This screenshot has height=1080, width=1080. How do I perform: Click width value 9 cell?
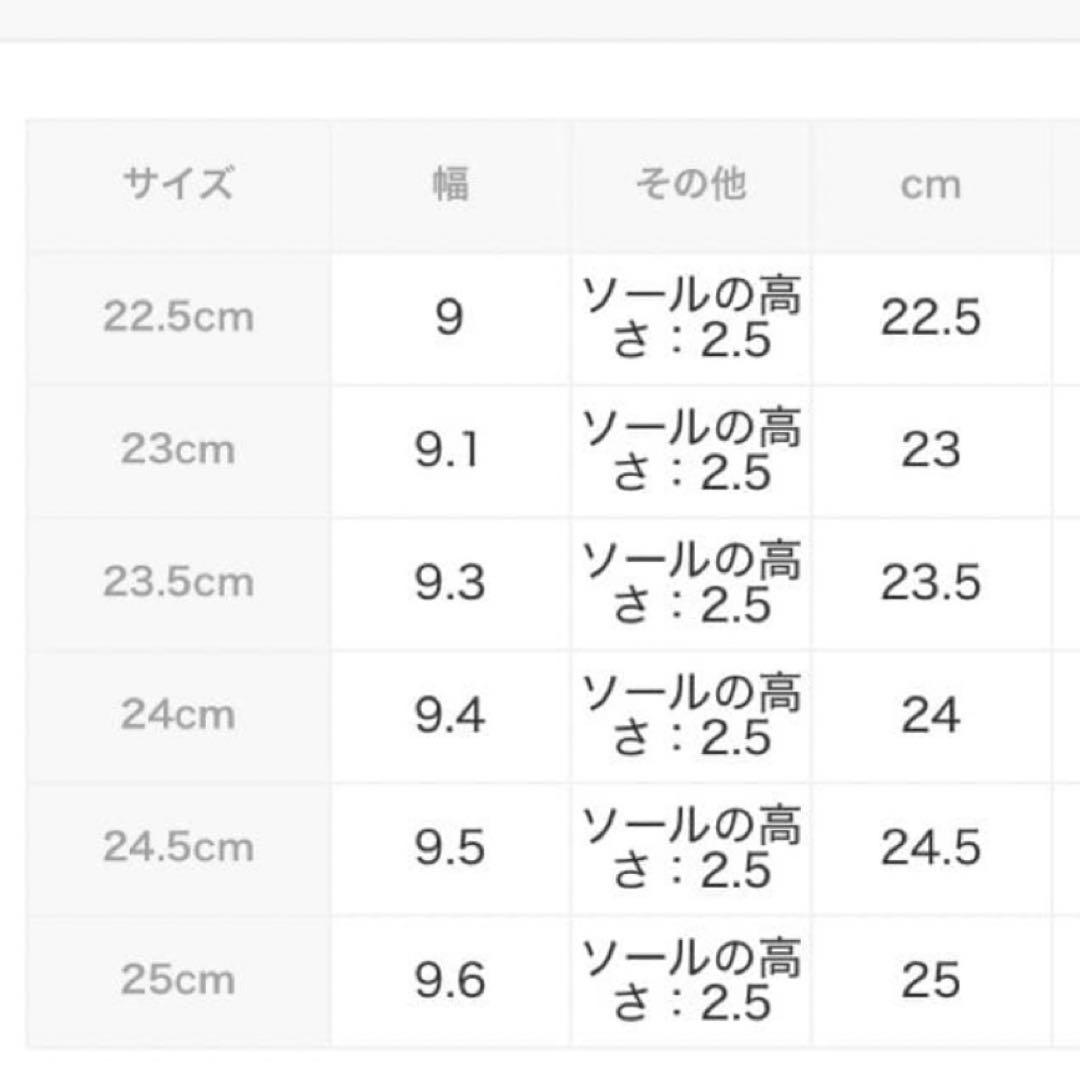click(x=450, y=318)
